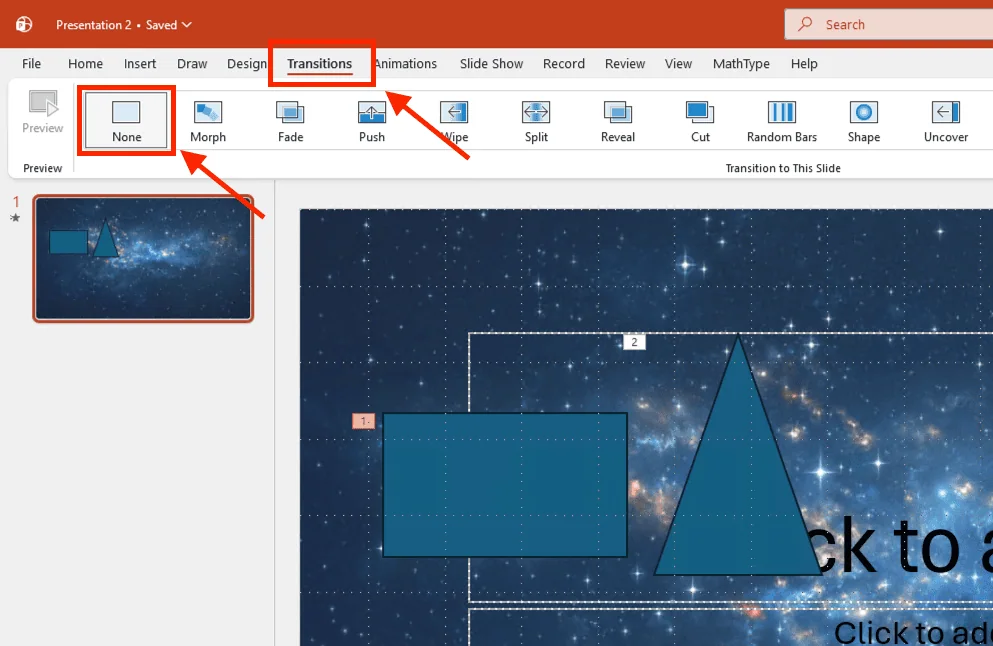Image resolution: width=993 pixels, height=646 pixels.
Task: Apply the Split transition
Action: click(x=536, y=122)
